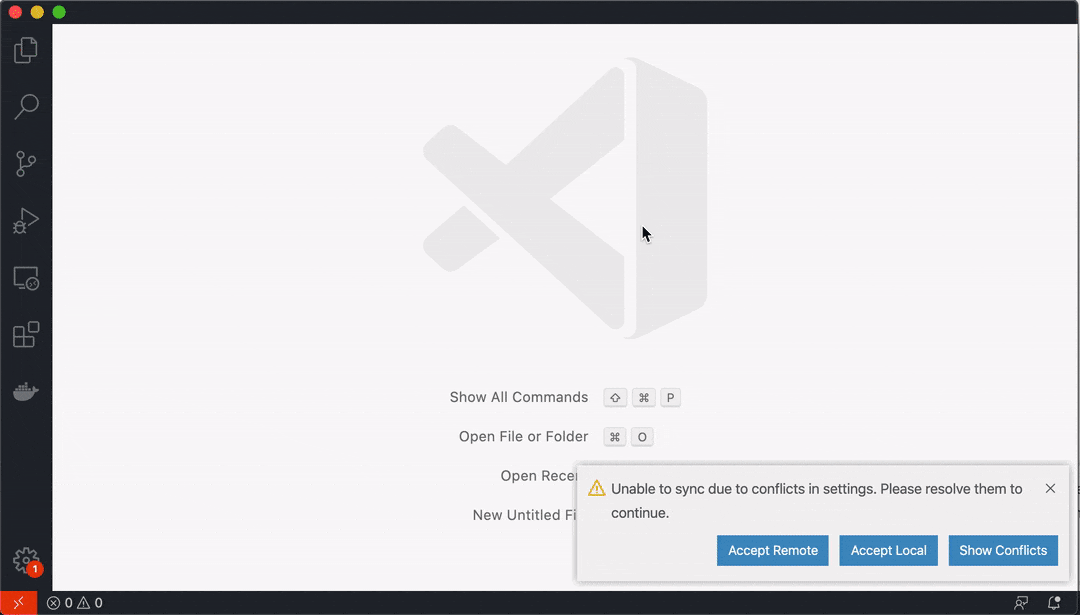The width and height of the screenshot is (1080, 615).
Task: Show Conflicts from the sync notification
Action: (1003, 550)
